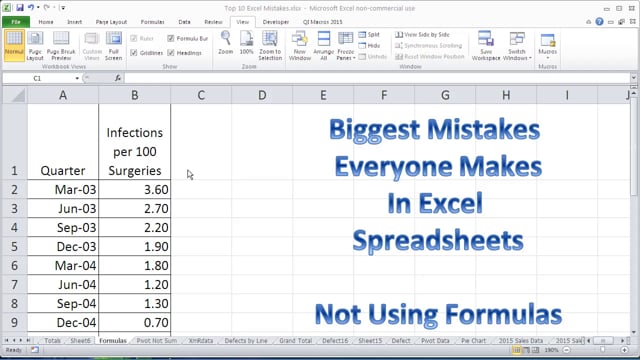Switch to Pivot Not Sum sheet
Screen dimensions: 640x360
pos(157,340)
